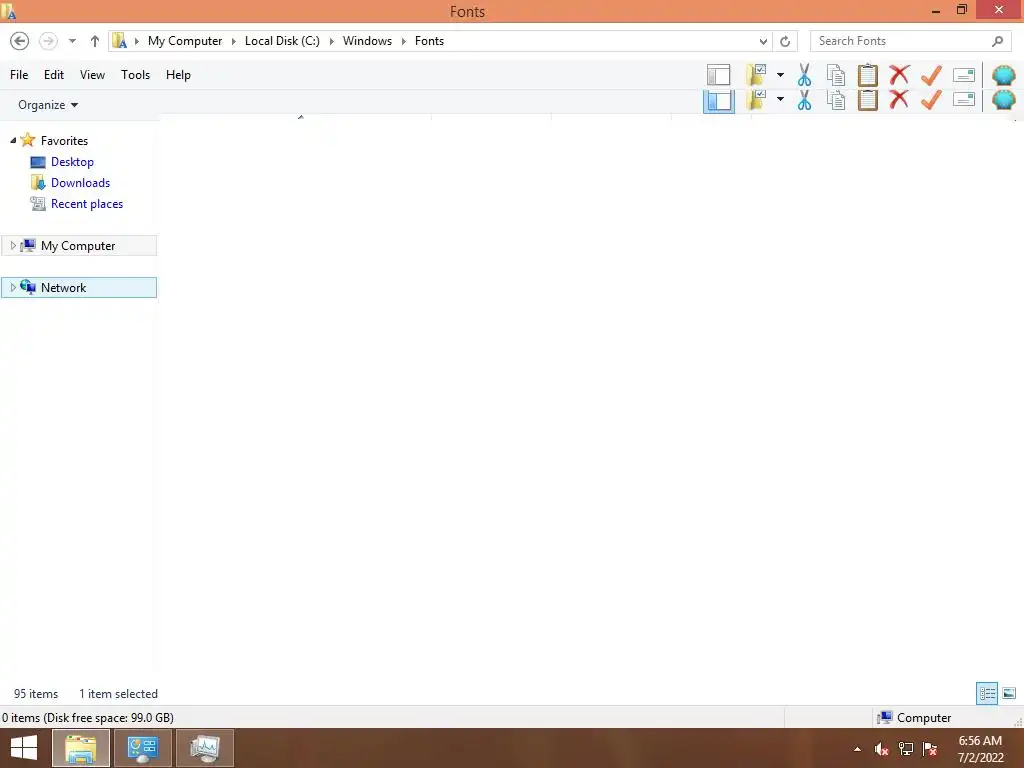1024x768 pixels.
Task: Click the Favorites heading in the sidebar
Action: [x=64, y=140]
